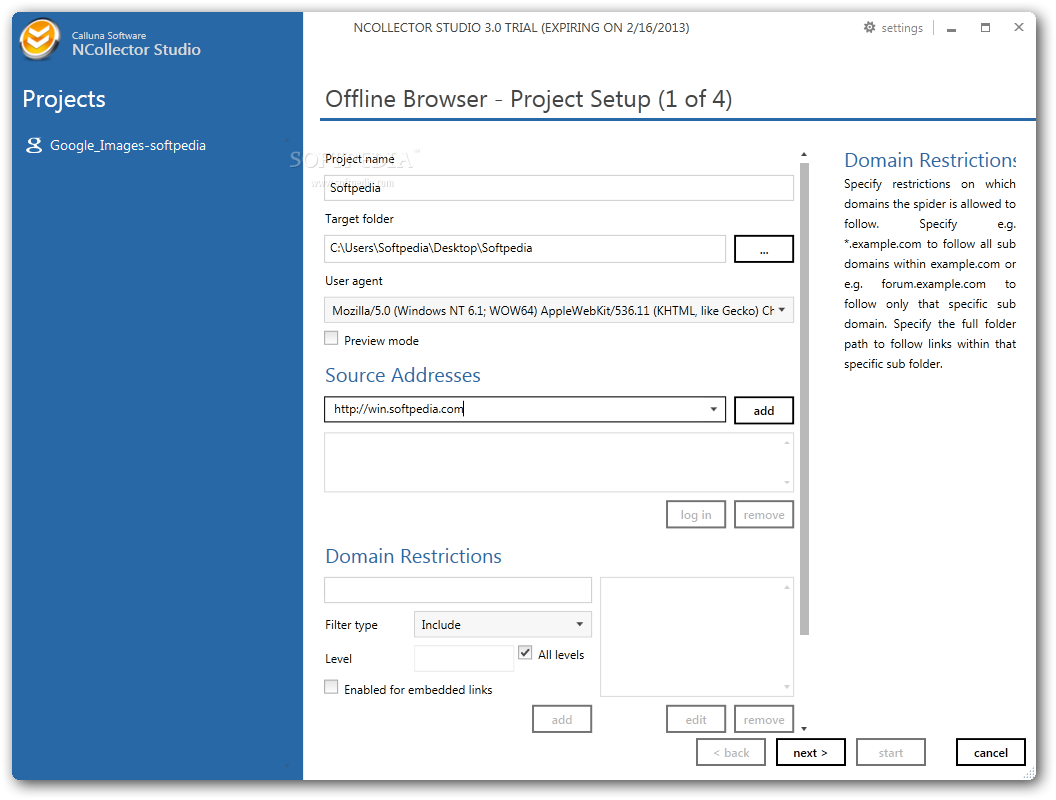Viewport: 1056px width, 800px height.
Task: Click the Level value field
Action: click(464, 658)
